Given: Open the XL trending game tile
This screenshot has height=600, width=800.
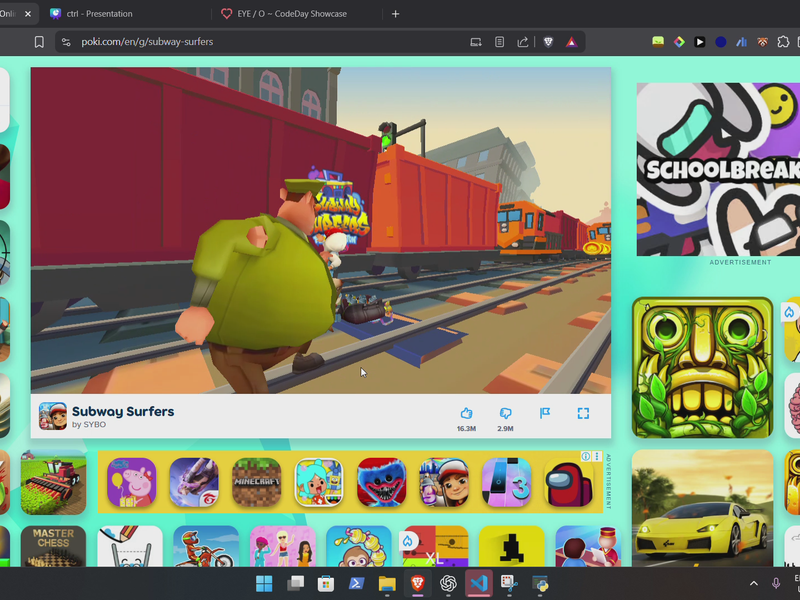Looking at the screenshot, I should click(435, 546).
